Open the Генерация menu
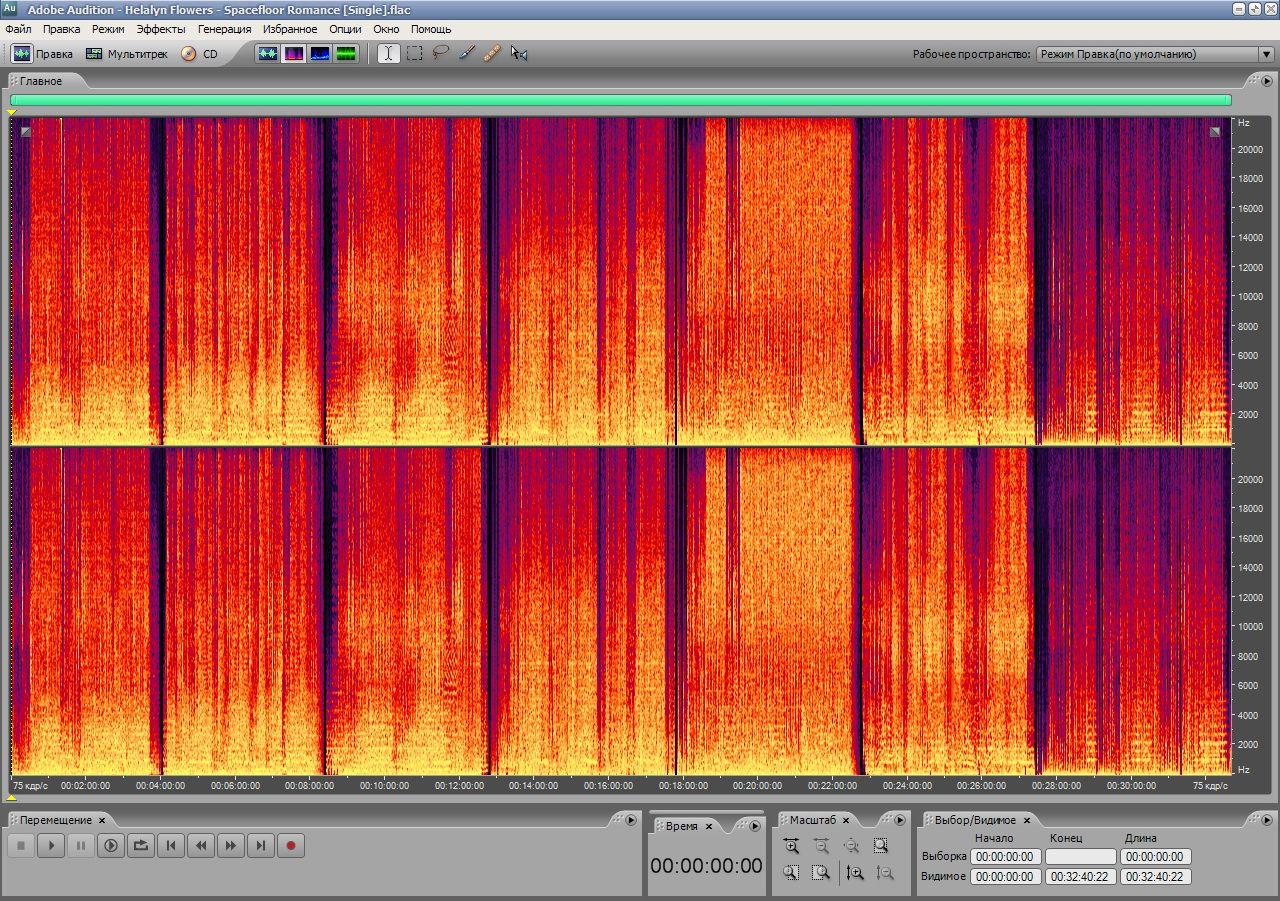 224,29
